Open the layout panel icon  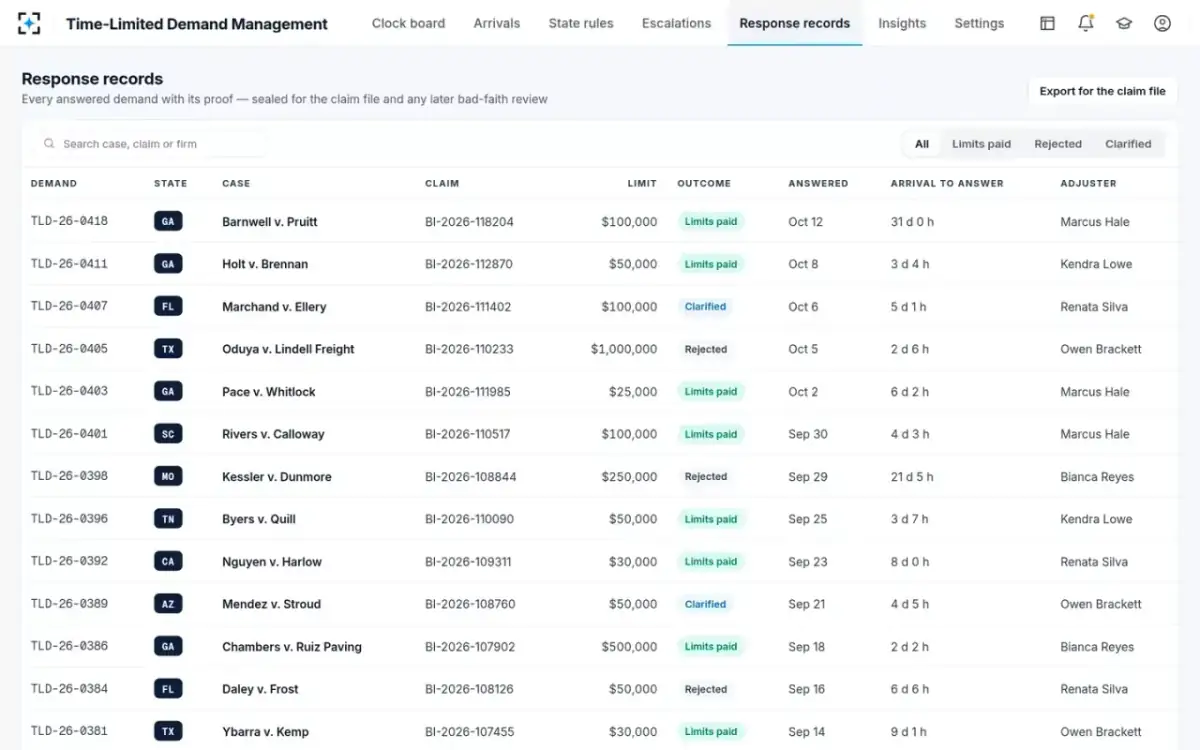click(1047, 23)
